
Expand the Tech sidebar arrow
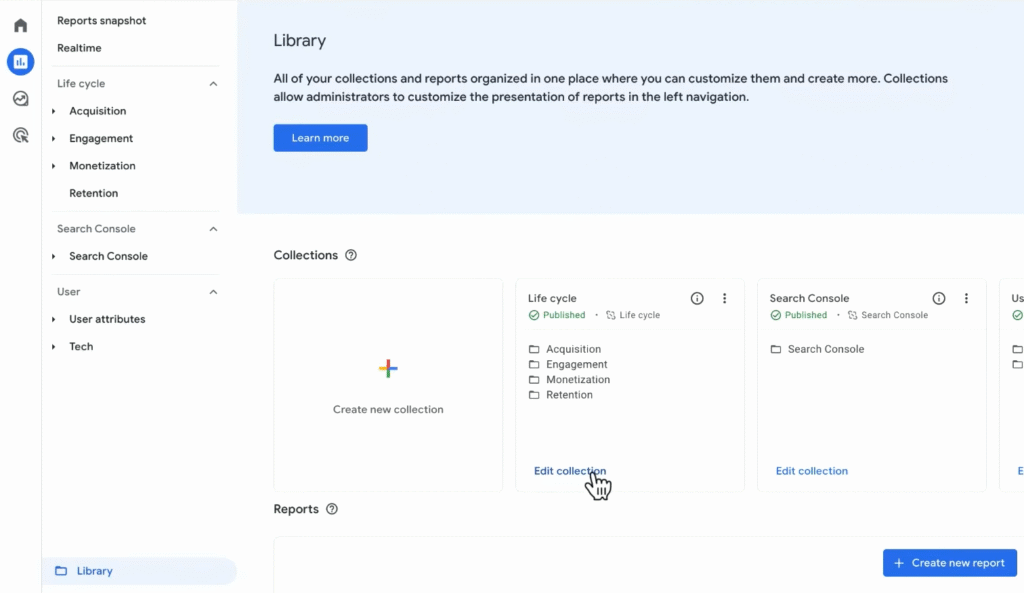pyautogui.click(x=54, y=347)
